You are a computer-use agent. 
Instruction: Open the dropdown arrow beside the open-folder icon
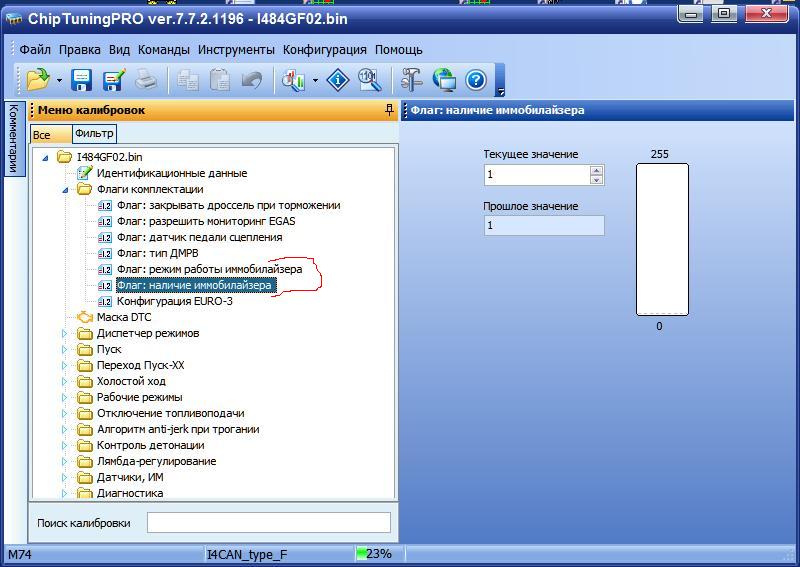[x=59, y=81]
